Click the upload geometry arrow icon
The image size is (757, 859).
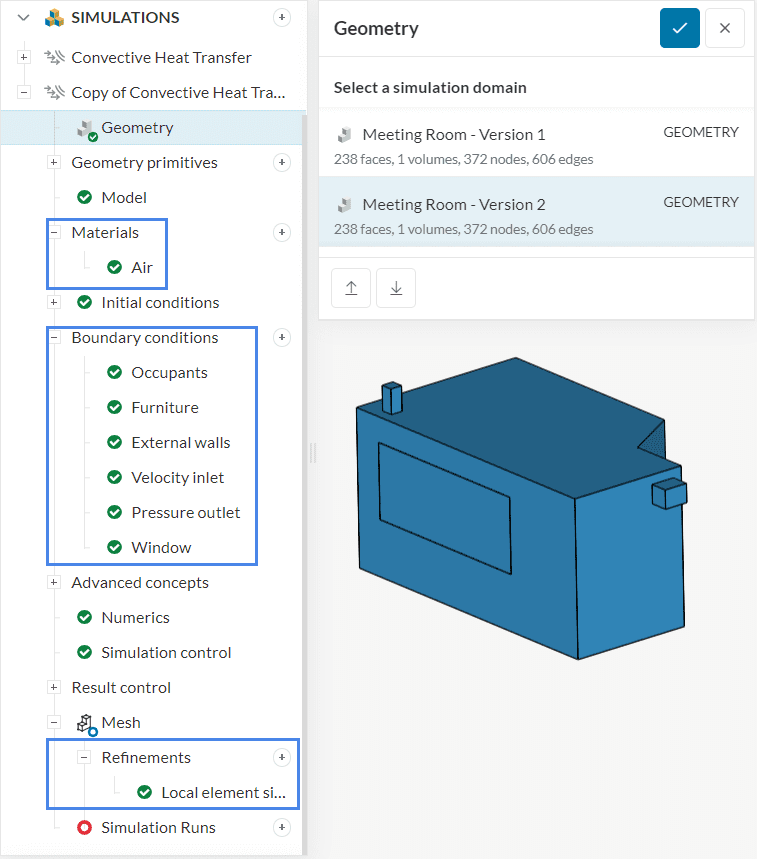351,287
